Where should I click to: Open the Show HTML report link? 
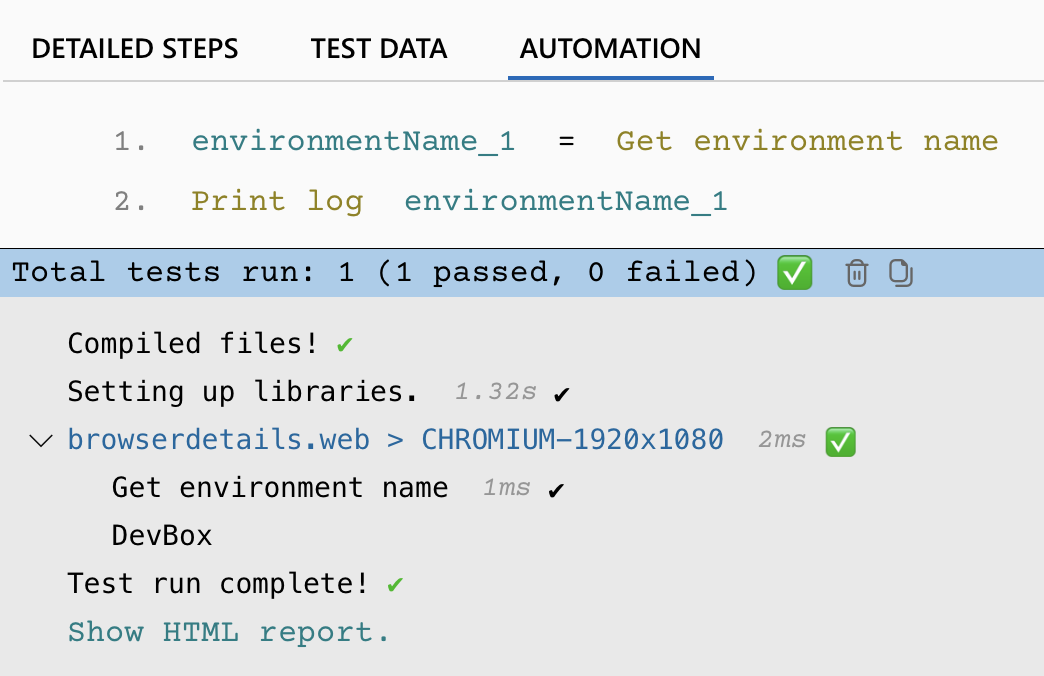228,632
